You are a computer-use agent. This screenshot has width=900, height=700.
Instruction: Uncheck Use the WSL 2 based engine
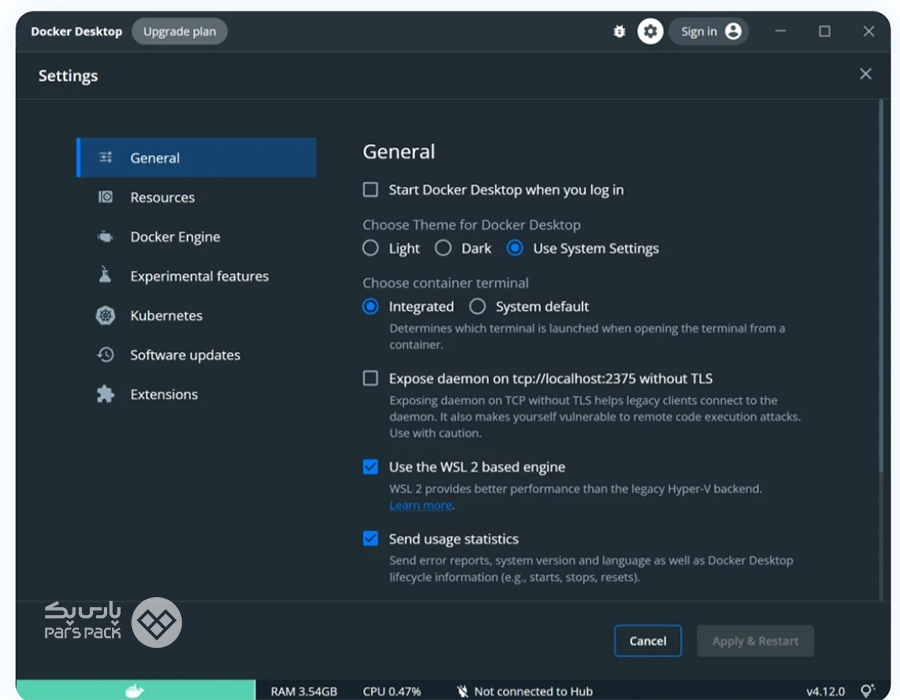(371, 467)
